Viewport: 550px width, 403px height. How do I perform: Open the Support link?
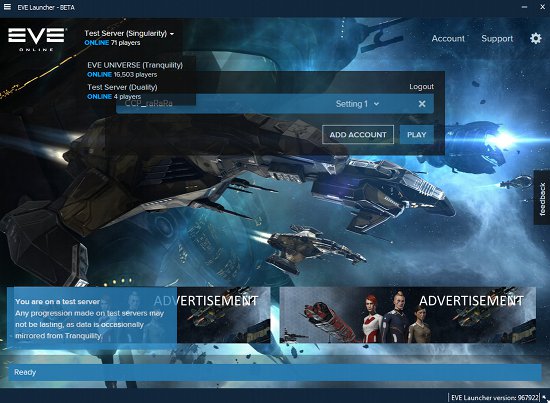click(497, 38)
